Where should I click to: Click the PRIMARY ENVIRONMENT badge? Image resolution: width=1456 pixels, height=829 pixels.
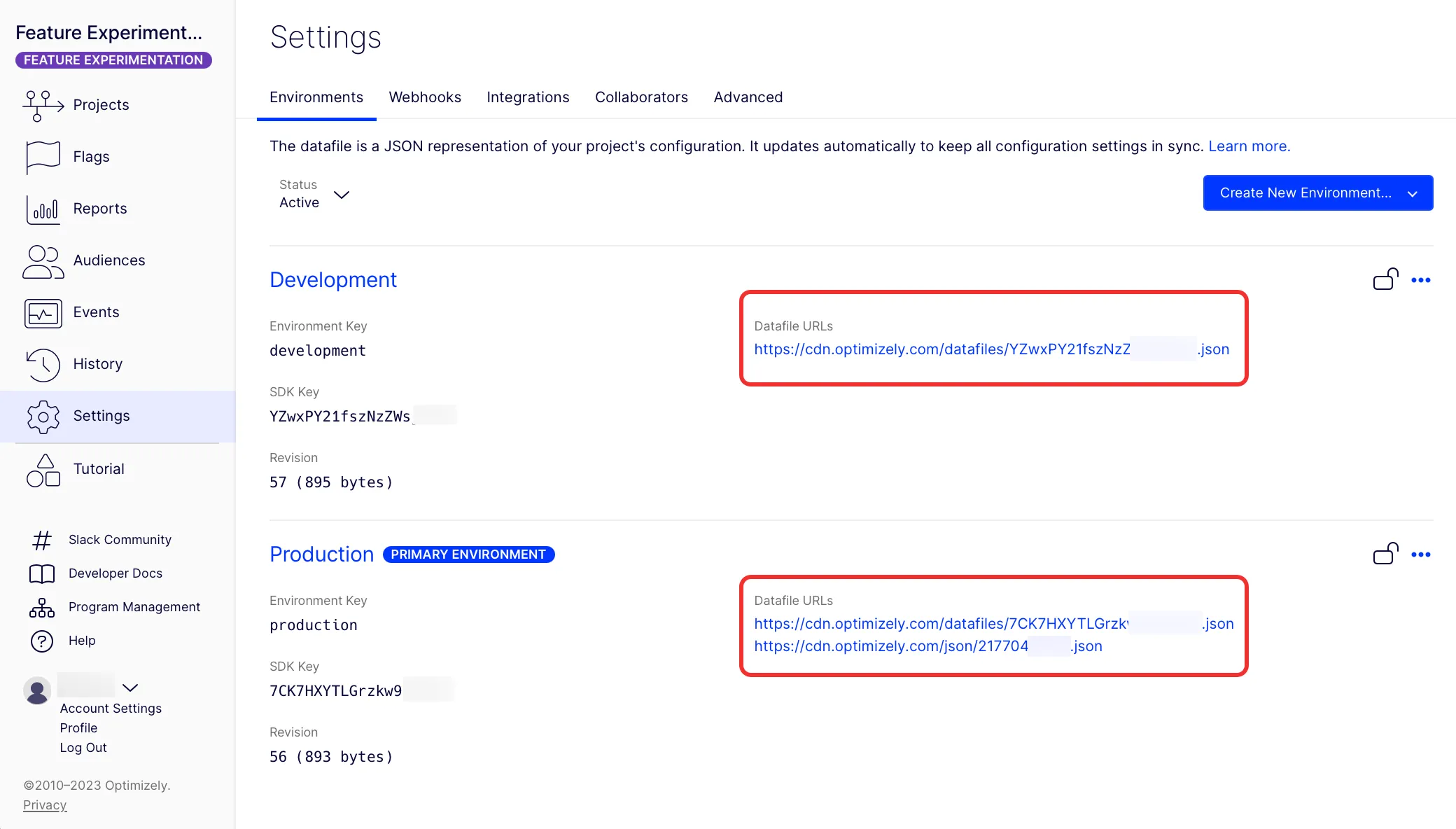click(x=468, y=555)
